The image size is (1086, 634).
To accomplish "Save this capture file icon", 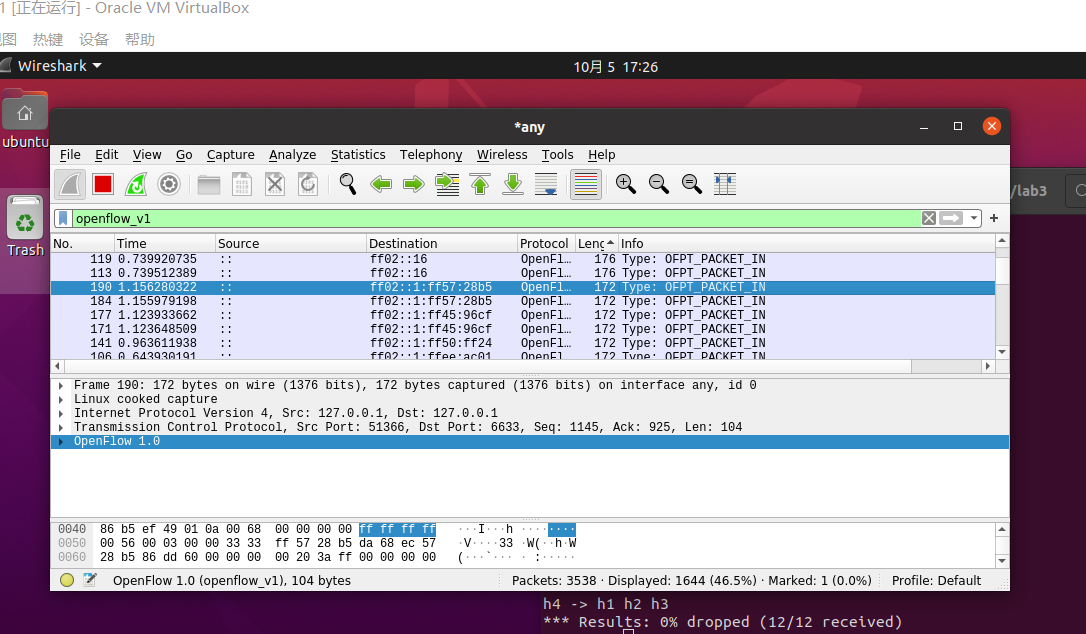I will (242, 184).
